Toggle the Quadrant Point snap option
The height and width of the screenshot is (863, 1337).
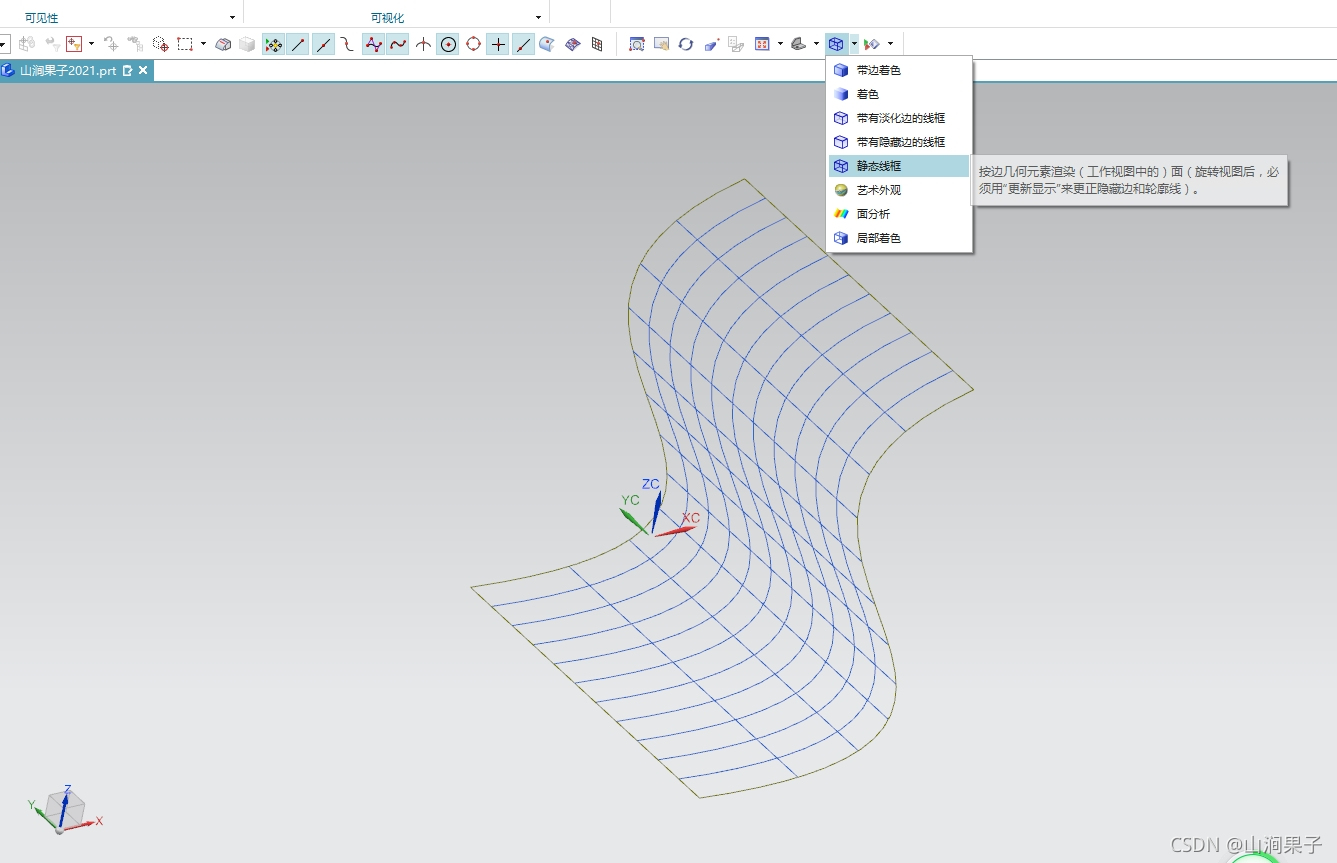(473, 44)
